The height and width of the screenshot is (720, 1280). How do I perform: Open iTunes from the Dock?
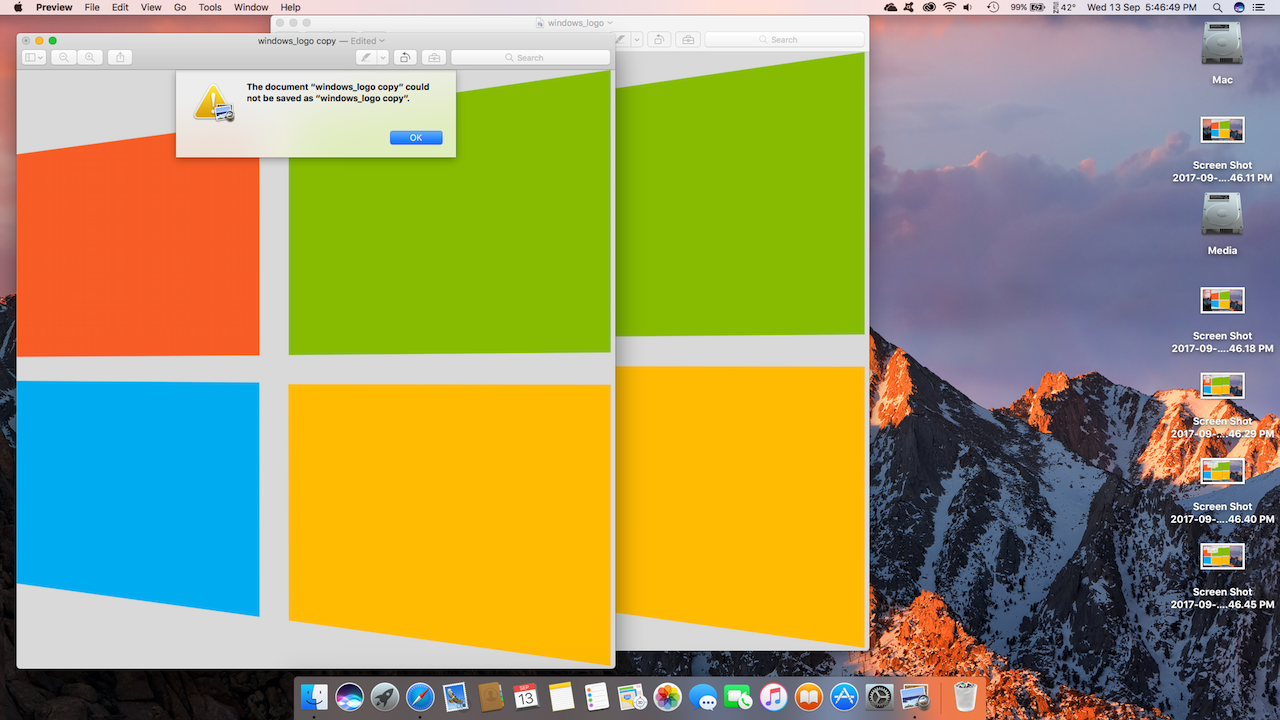773,696
